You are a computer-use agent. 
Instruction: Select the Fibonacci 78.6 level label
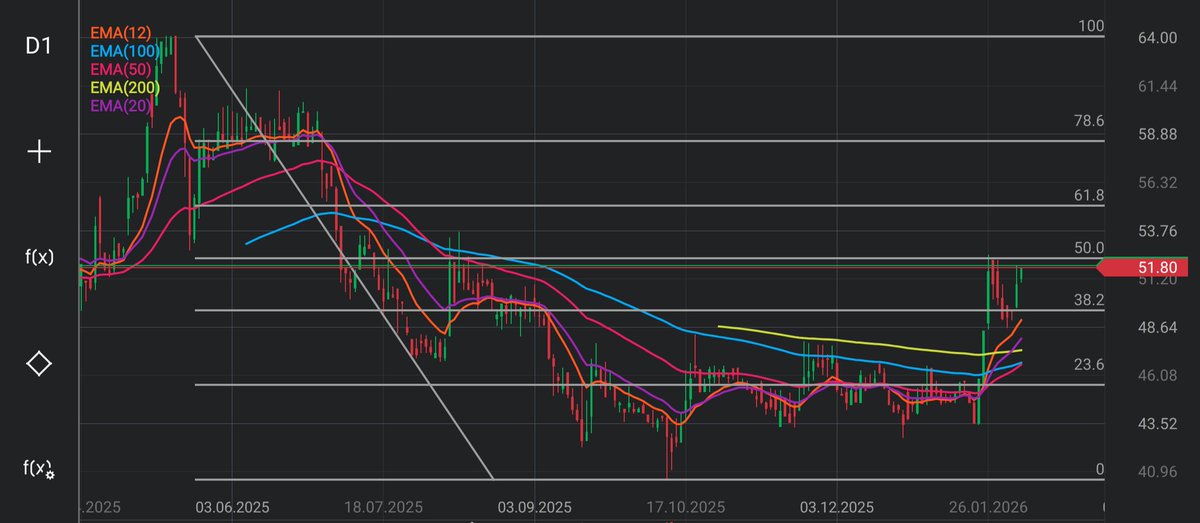pyautogui.click(x=1089, y=120)
